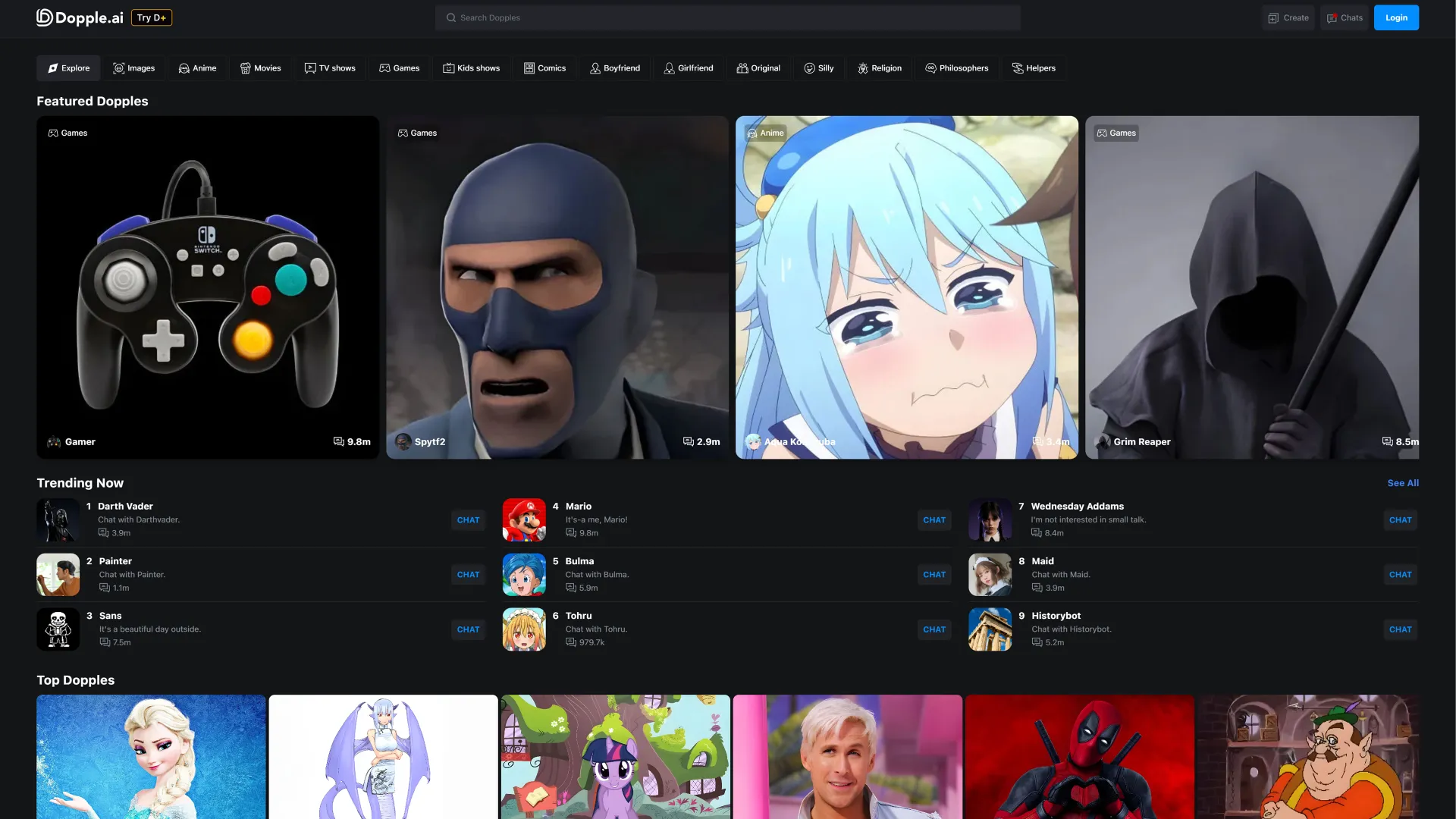Open the Elsa card in Top Dopples

click(151, 757)
